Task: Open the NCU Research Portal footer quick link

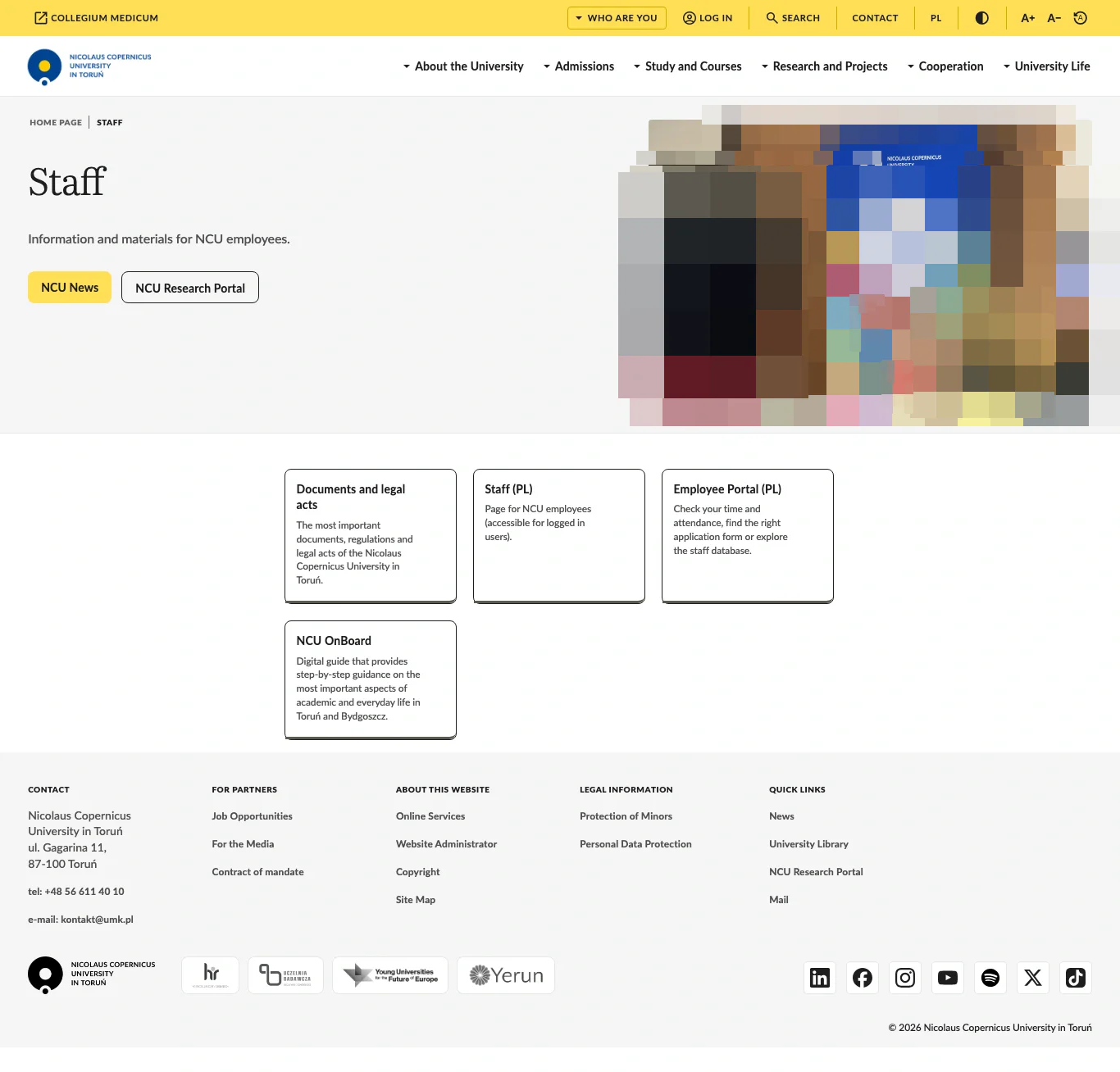Action: pos(816,872)
